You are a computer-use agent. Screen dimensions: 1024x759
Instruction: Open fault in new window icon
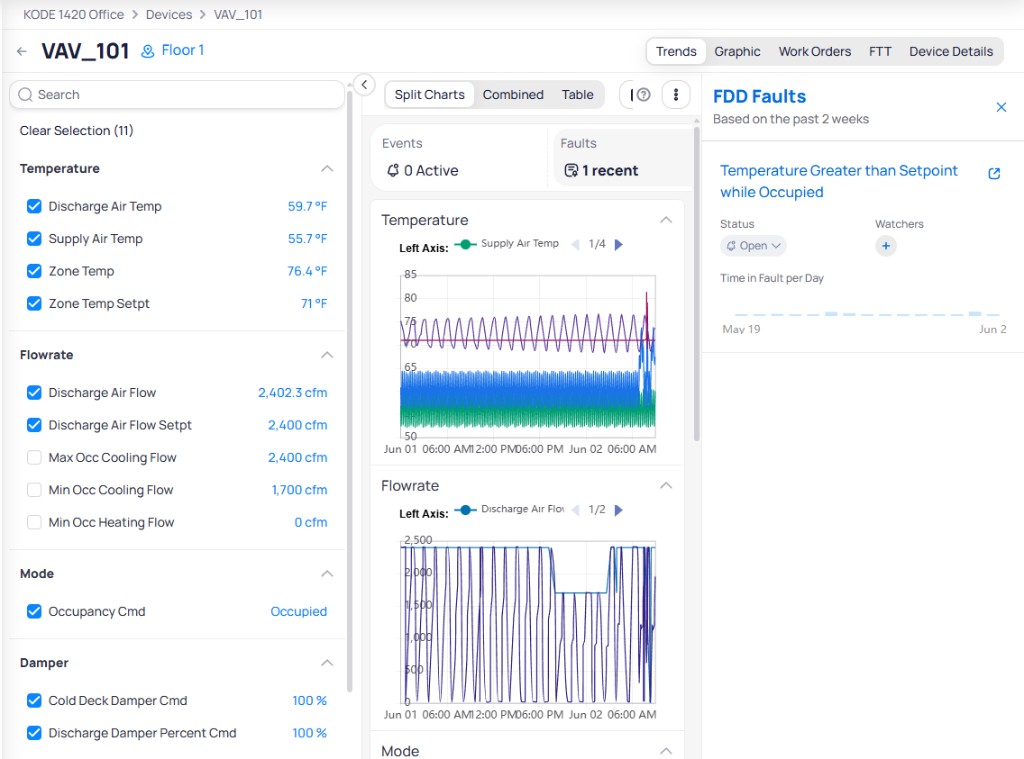pyautogui.click(x=994, y=173)
